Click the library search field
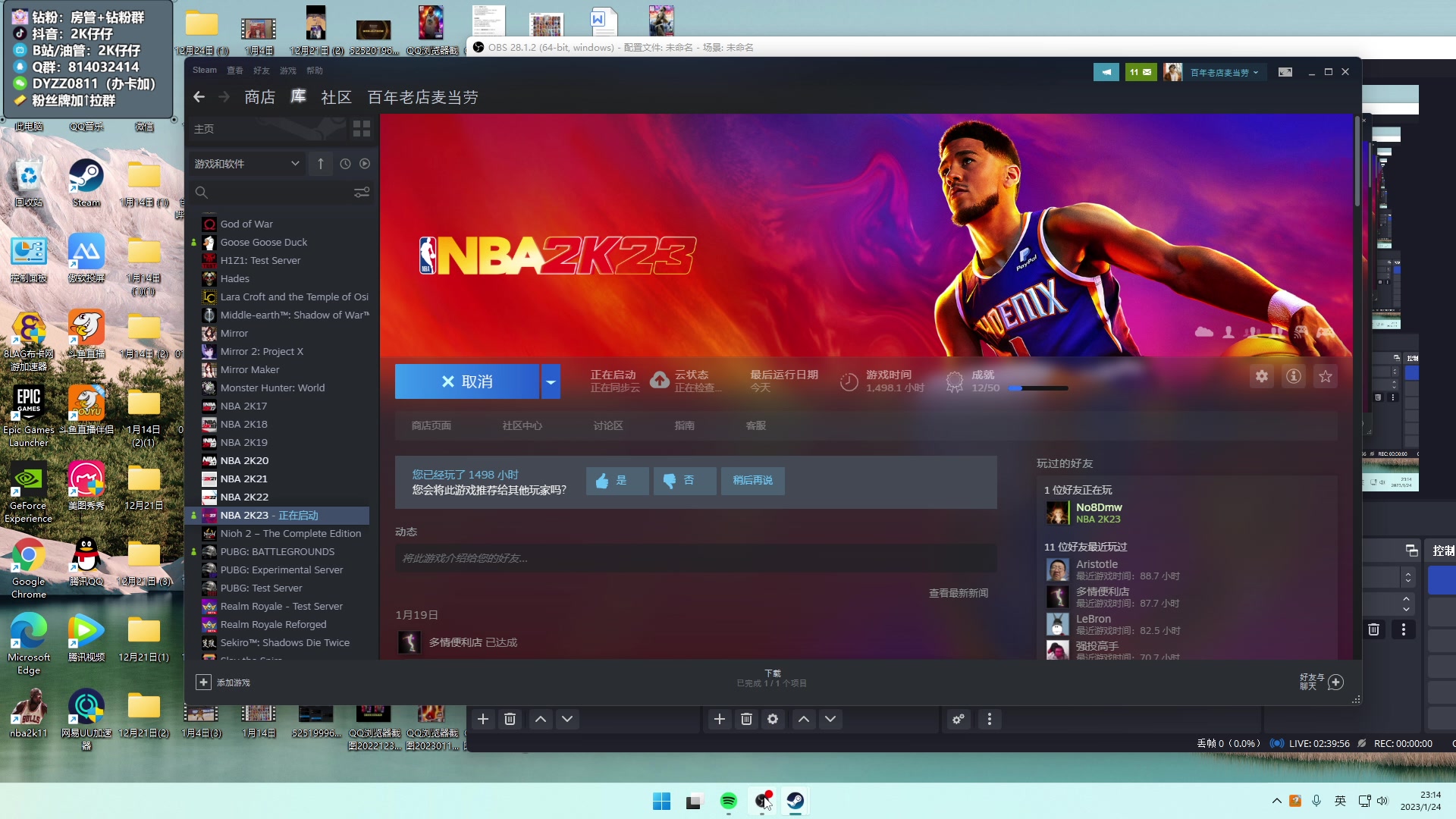Screen dimensions: 1456x819 [273, 193]
